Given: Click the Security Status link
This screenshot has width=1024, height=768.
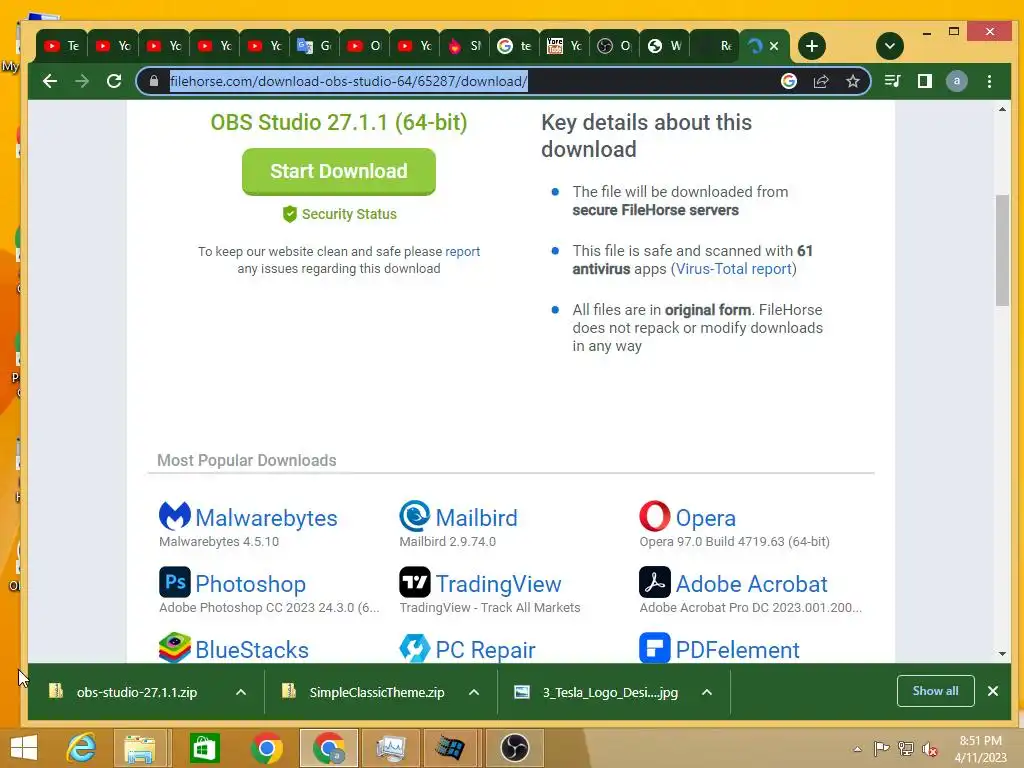Looking at the screenshot, I should 349,214.
